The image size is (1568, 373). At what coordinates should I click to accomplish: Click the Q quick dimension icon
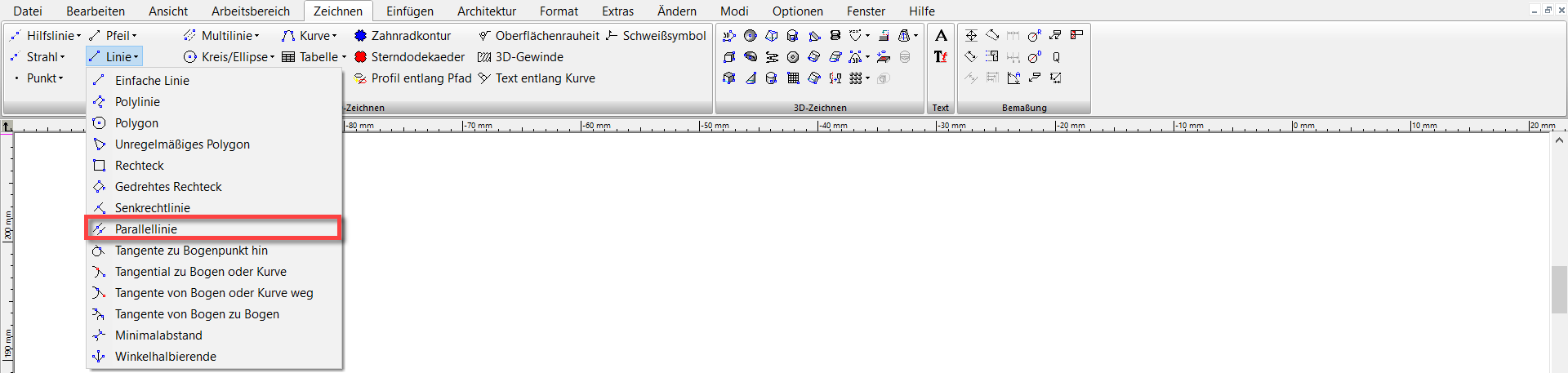click(x=1056, y=57)
